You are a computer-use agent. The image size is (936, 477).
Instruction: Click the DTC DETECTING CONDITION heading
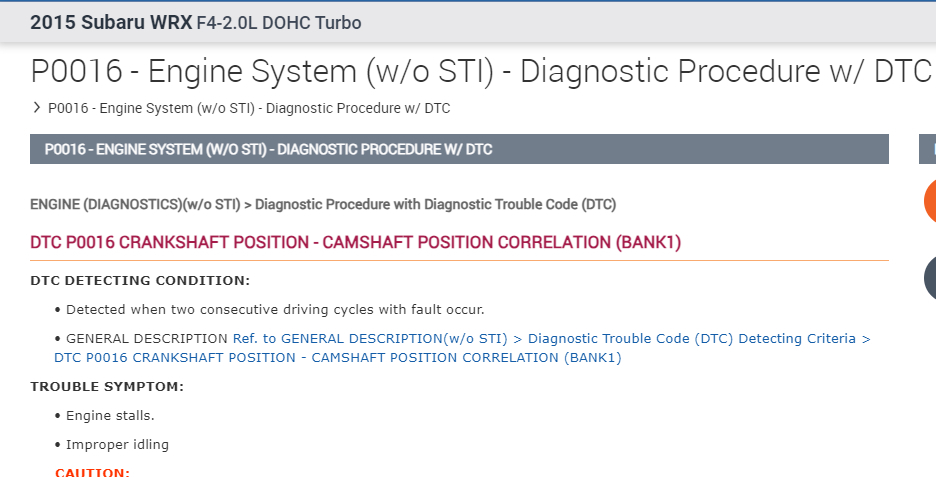pos(140,280)
